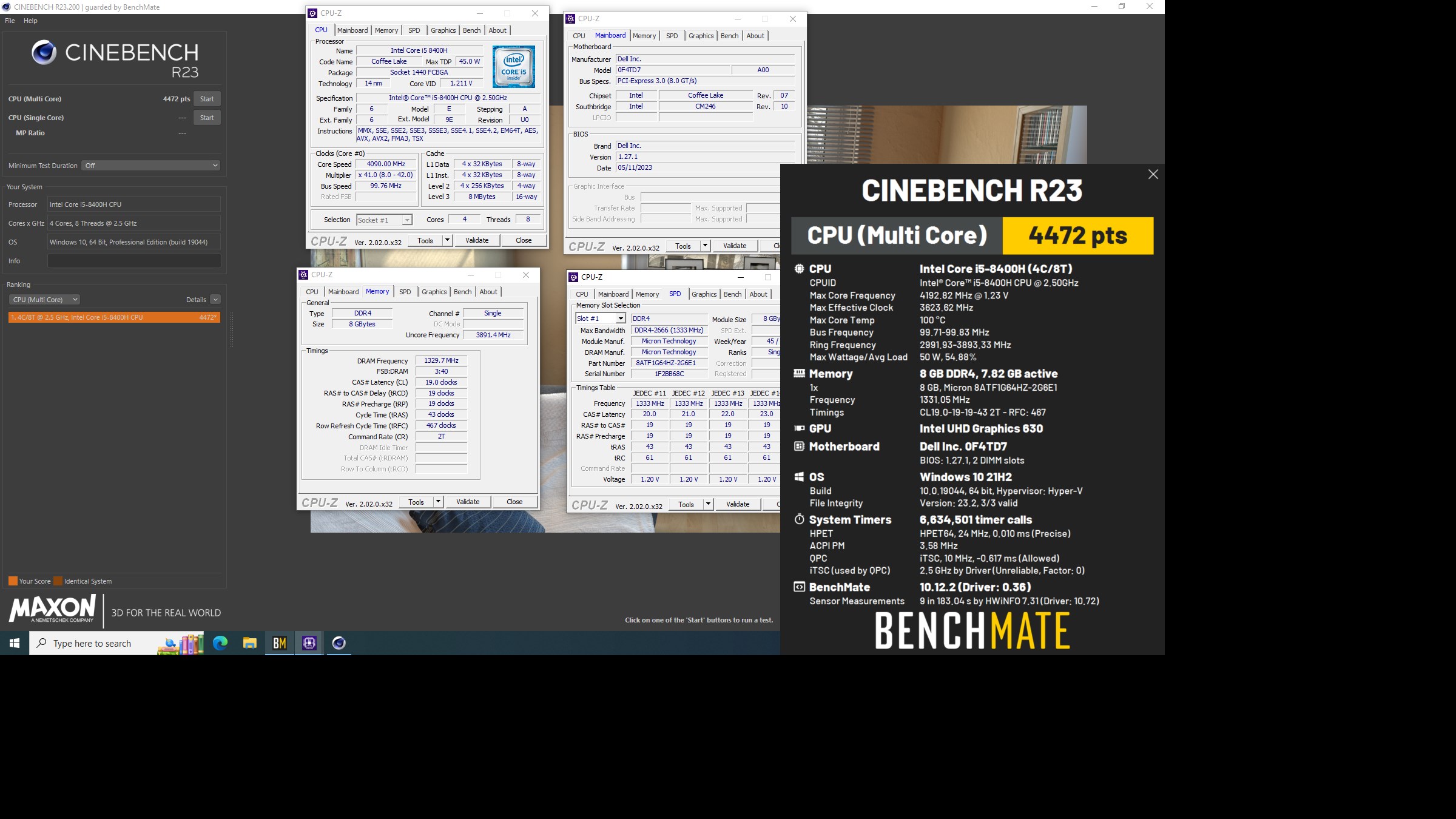The image size is (1456, 819).
Task: Click Cinebench title bar app icon
Action: (6, 7)
